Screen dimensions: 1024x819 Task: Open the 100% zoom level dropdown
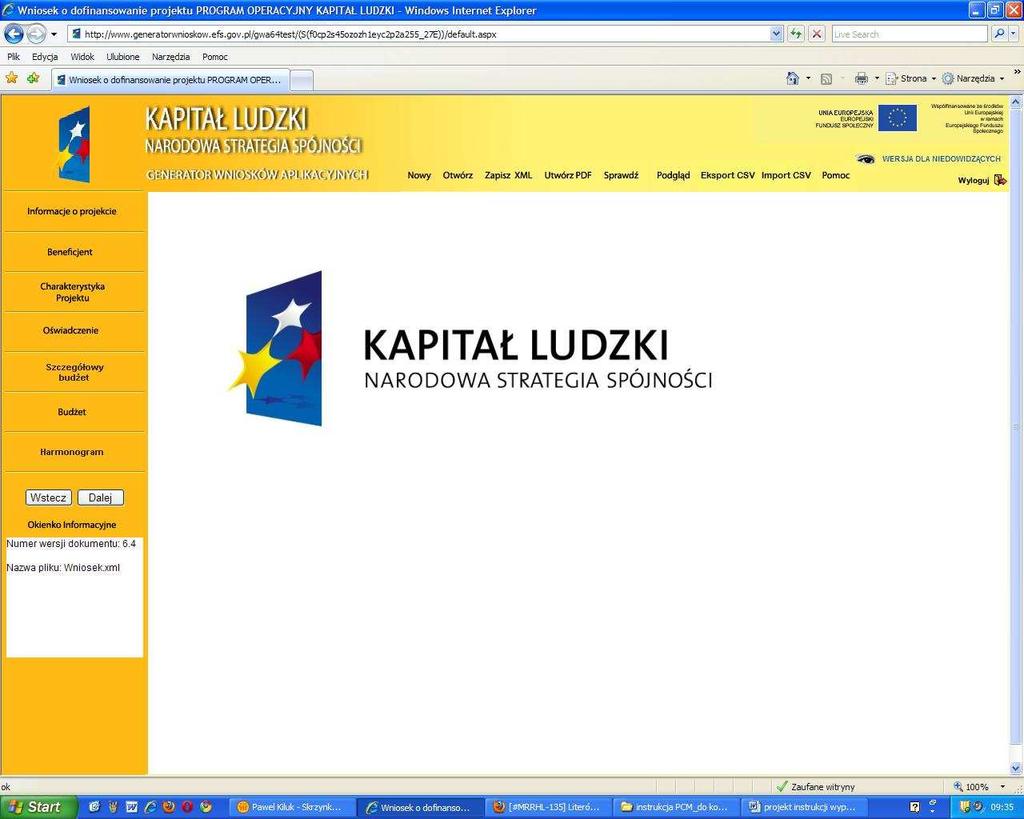pos(1002,787)
